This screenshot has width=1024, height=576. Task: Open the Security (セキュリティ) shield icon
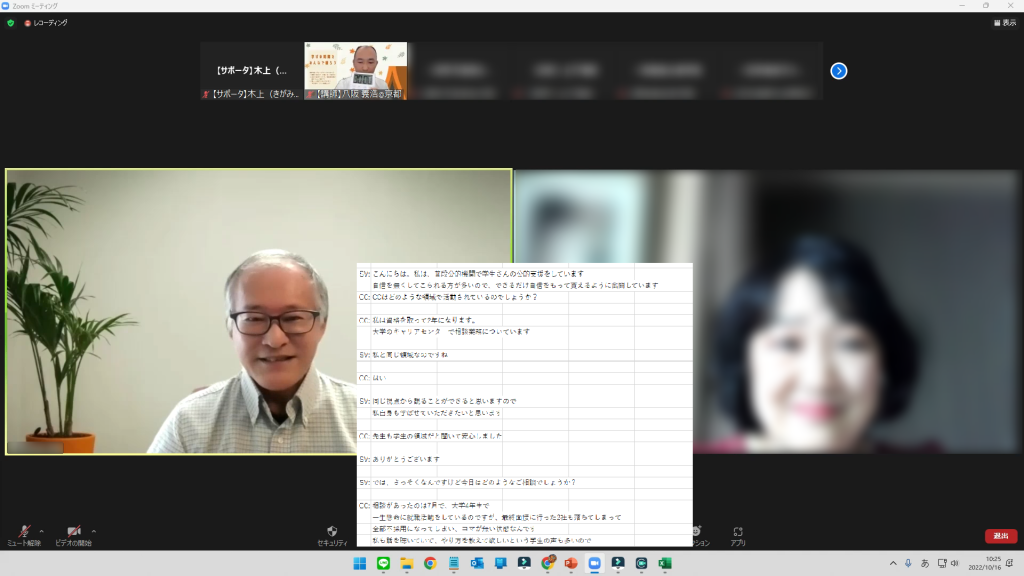(332, 535)
